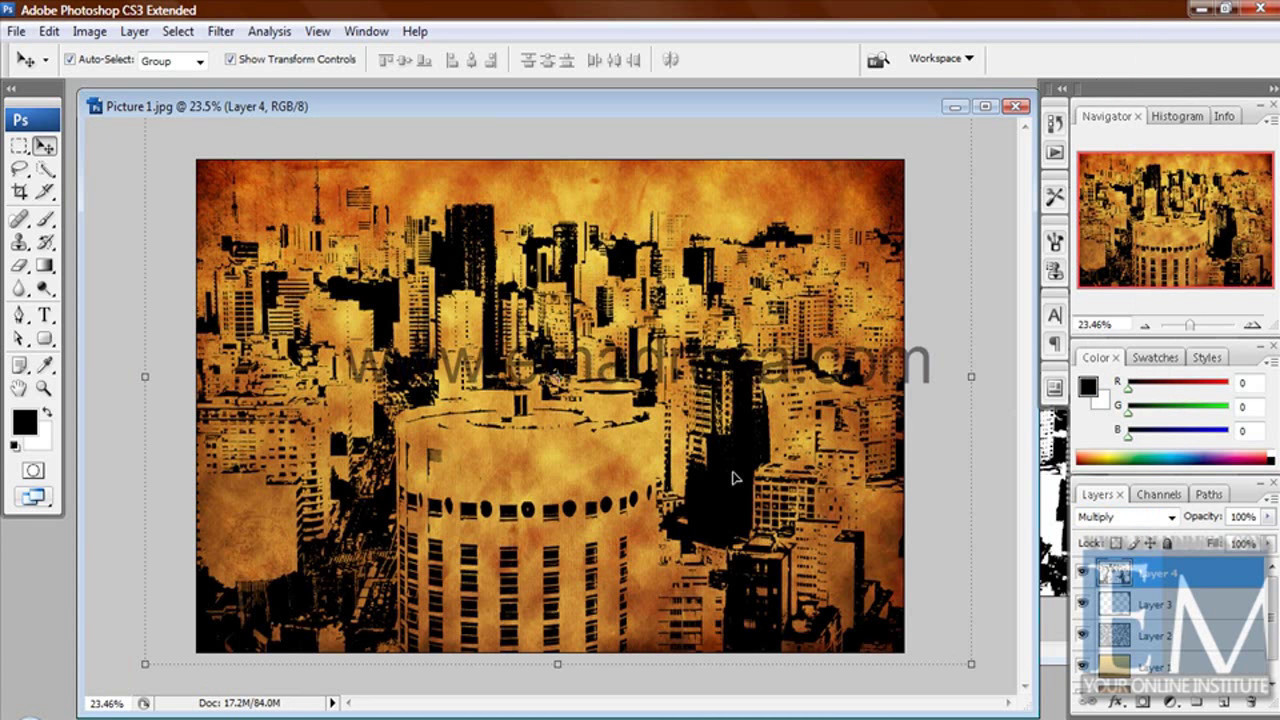Hide Layer 4 using its eye icon

[x=1083, y=573]
